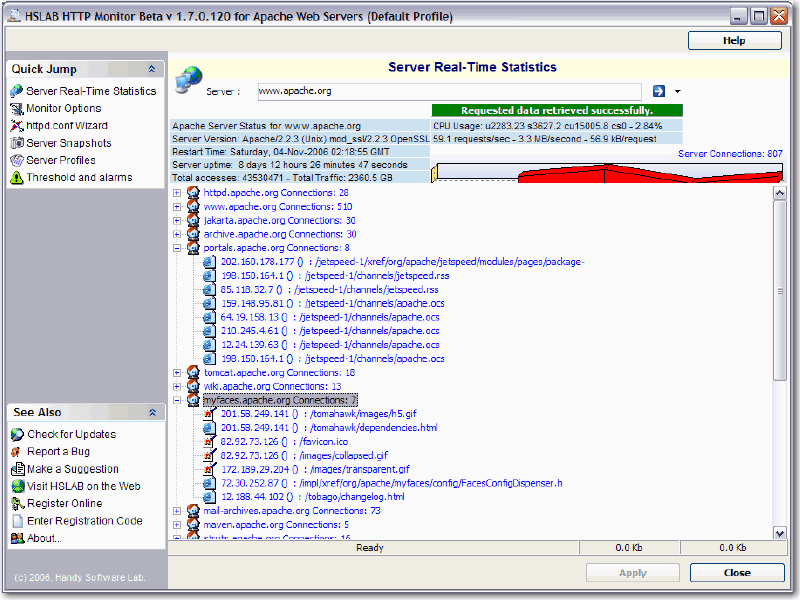Select 210.245.4.61 apache.ocs row
800x600 pixels.
point(330,331)
